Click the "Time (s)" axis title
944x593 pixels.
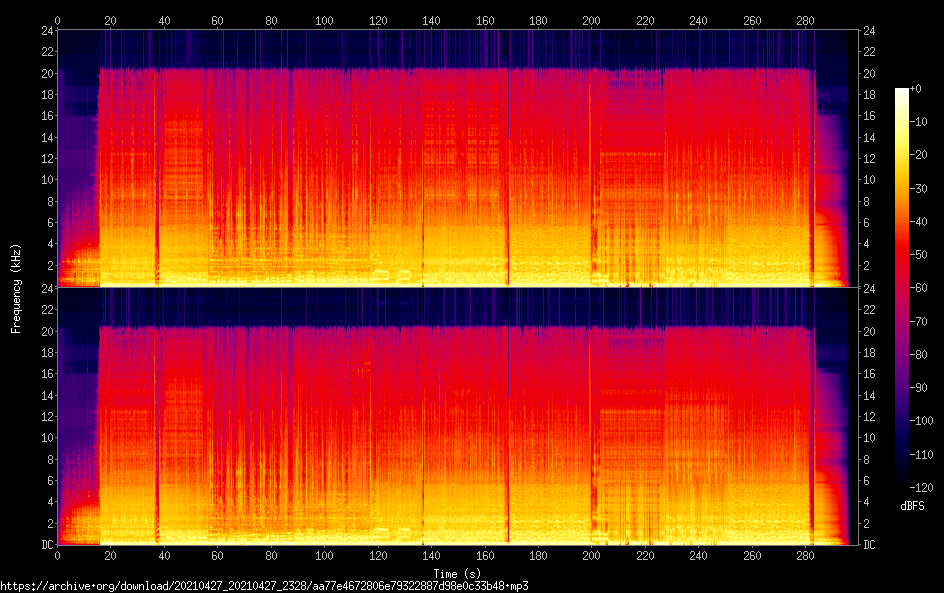pos(458,574)
